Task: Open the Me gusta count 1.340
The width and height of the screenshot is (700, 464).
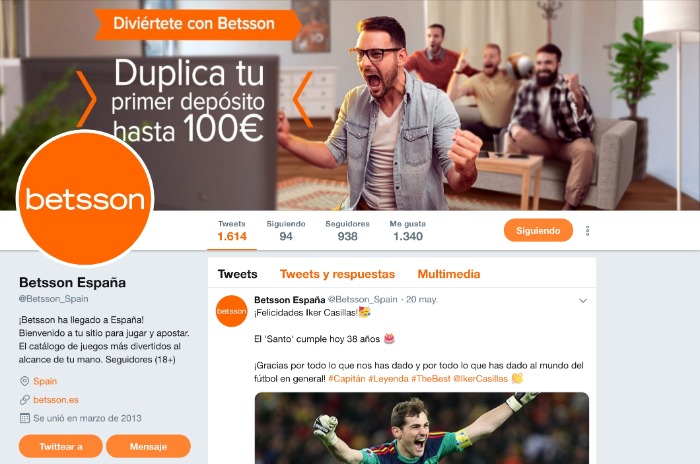Action: 408,230
